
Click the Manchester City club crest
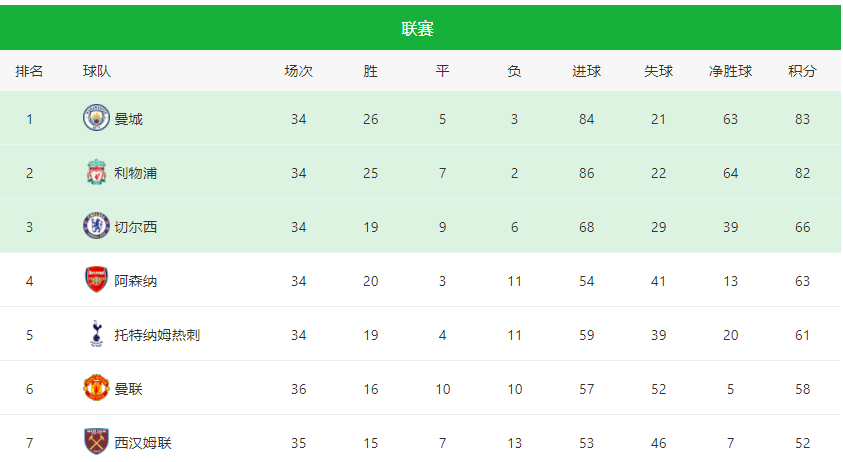pyautogui.click(x=96, y=119)
